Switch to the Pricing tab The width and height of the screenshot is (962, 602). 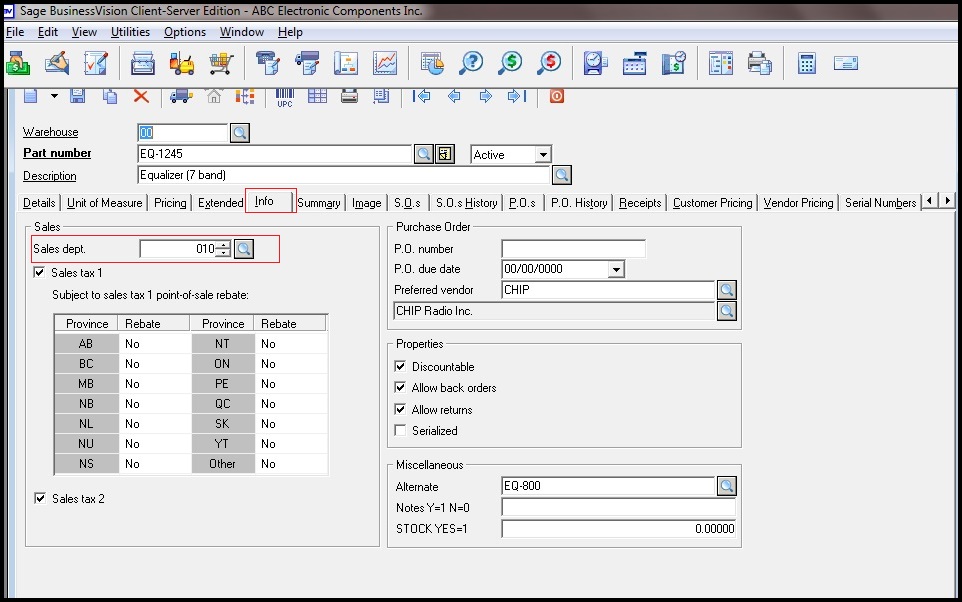click(x=170, y=203)
